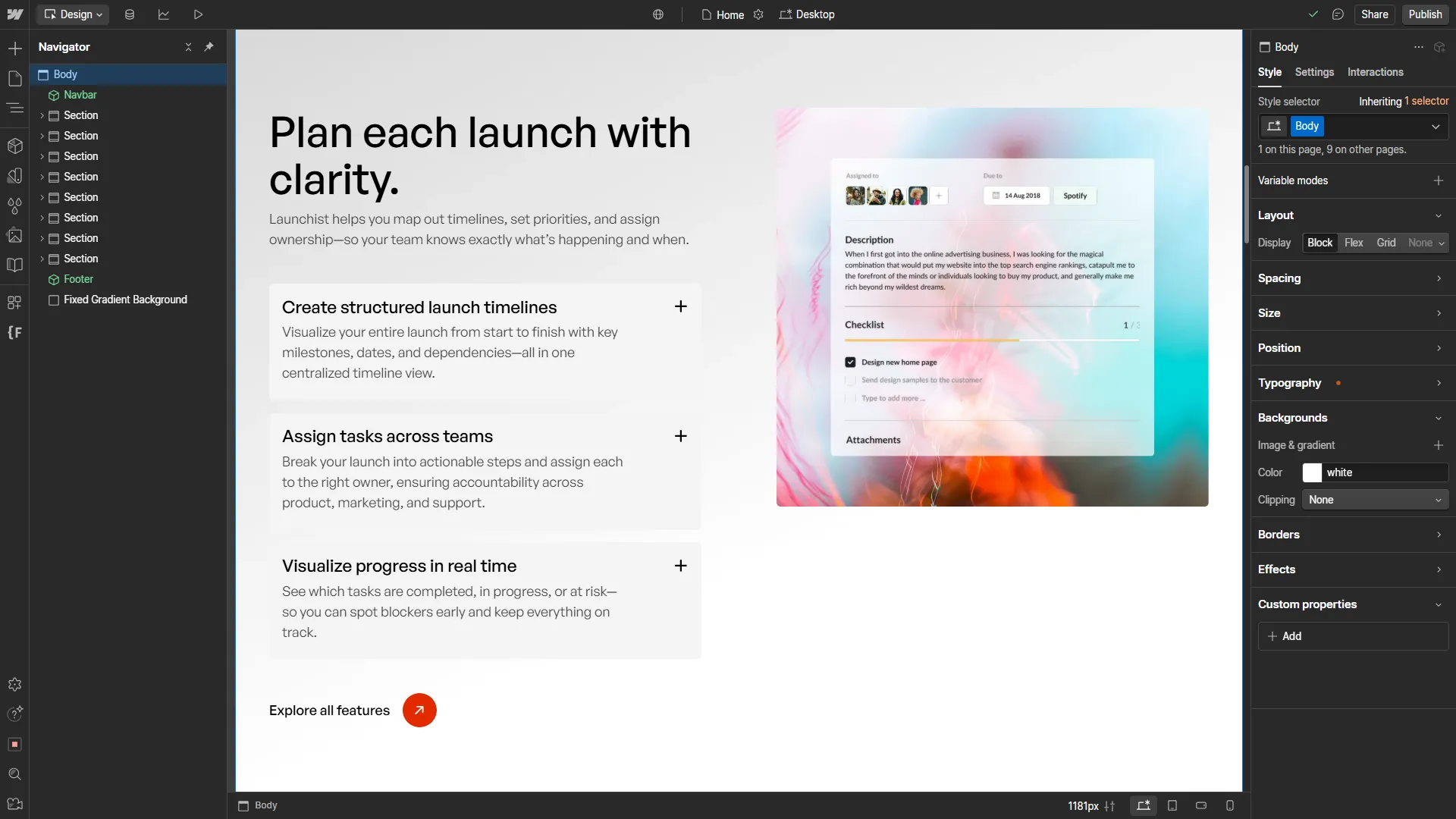The width and height of the screenshot is (1456, 819).
Task: Pin the Navigator panel
Action: tap(209, 47)
